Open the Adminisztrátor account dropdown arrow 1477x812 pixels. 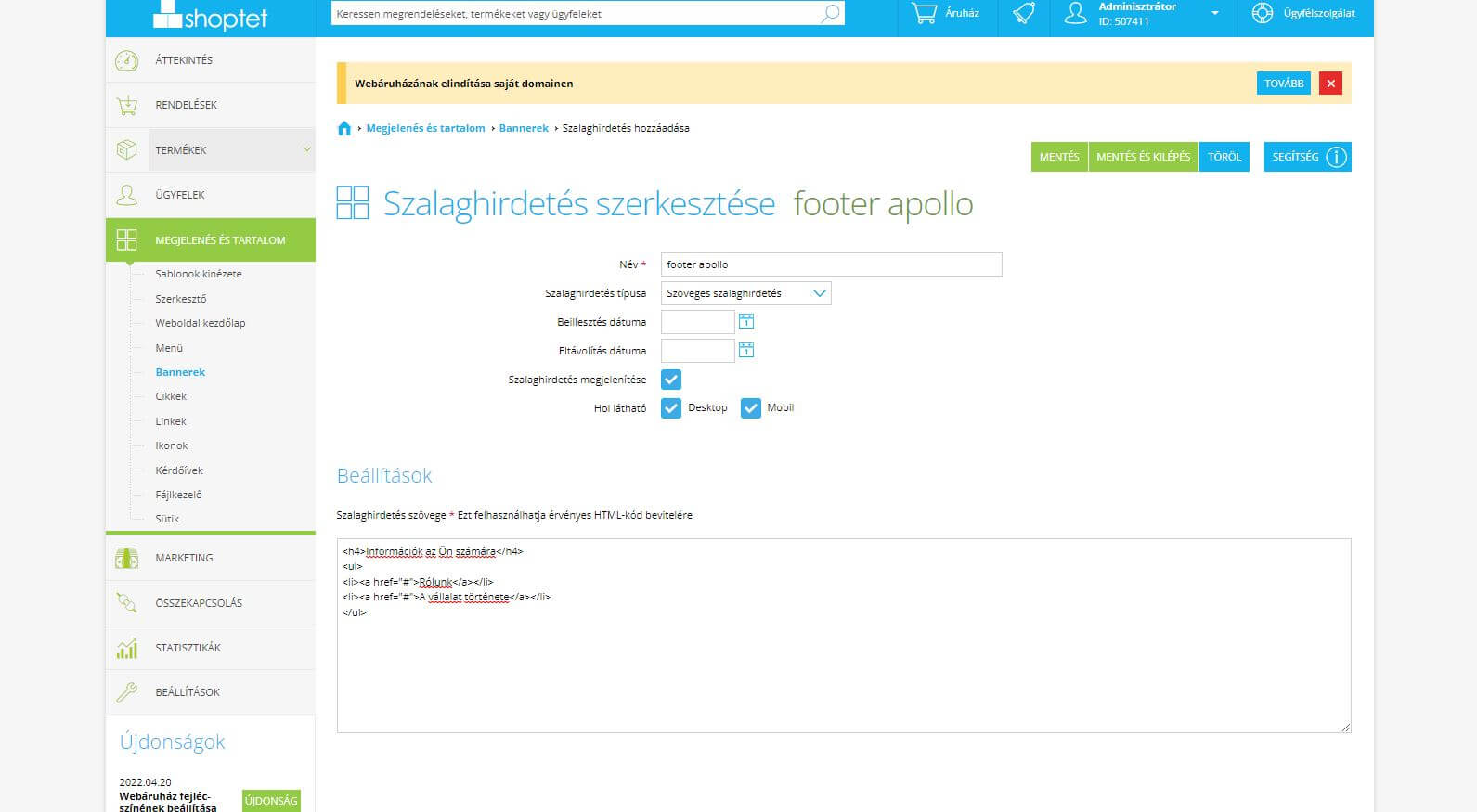(1214, 13)
